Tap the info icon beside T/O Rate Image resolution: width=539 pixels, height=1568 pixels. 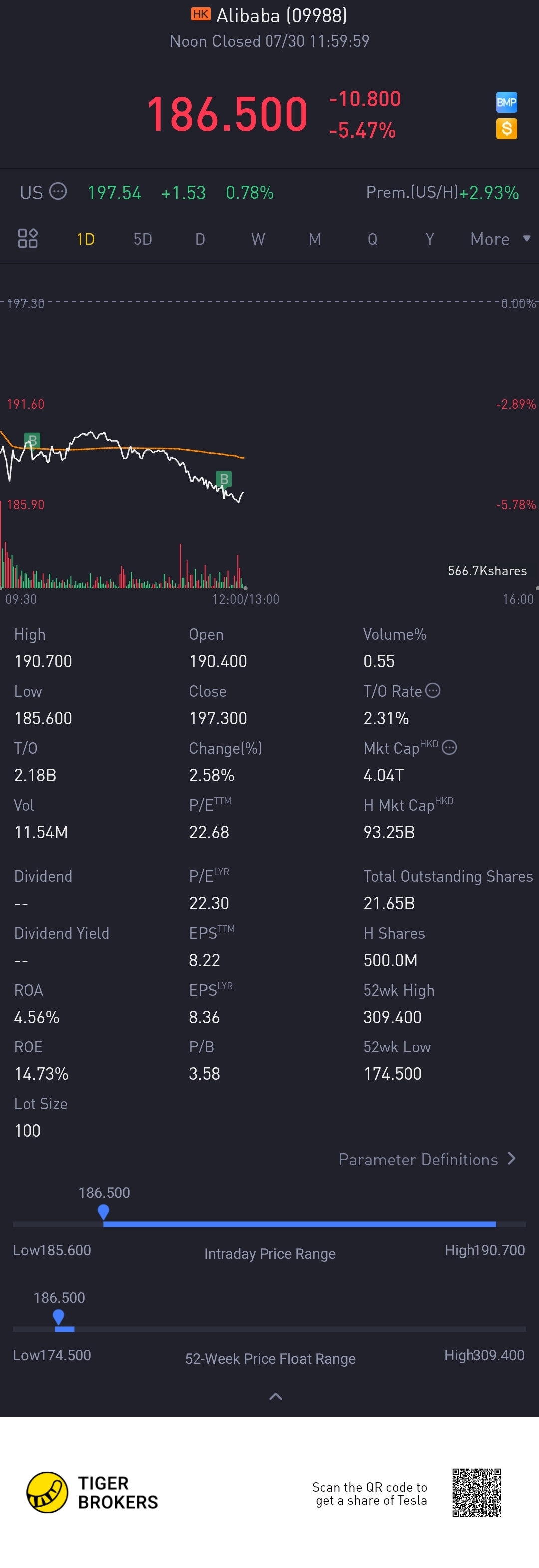pyautogui.click(x=433, y=690)
